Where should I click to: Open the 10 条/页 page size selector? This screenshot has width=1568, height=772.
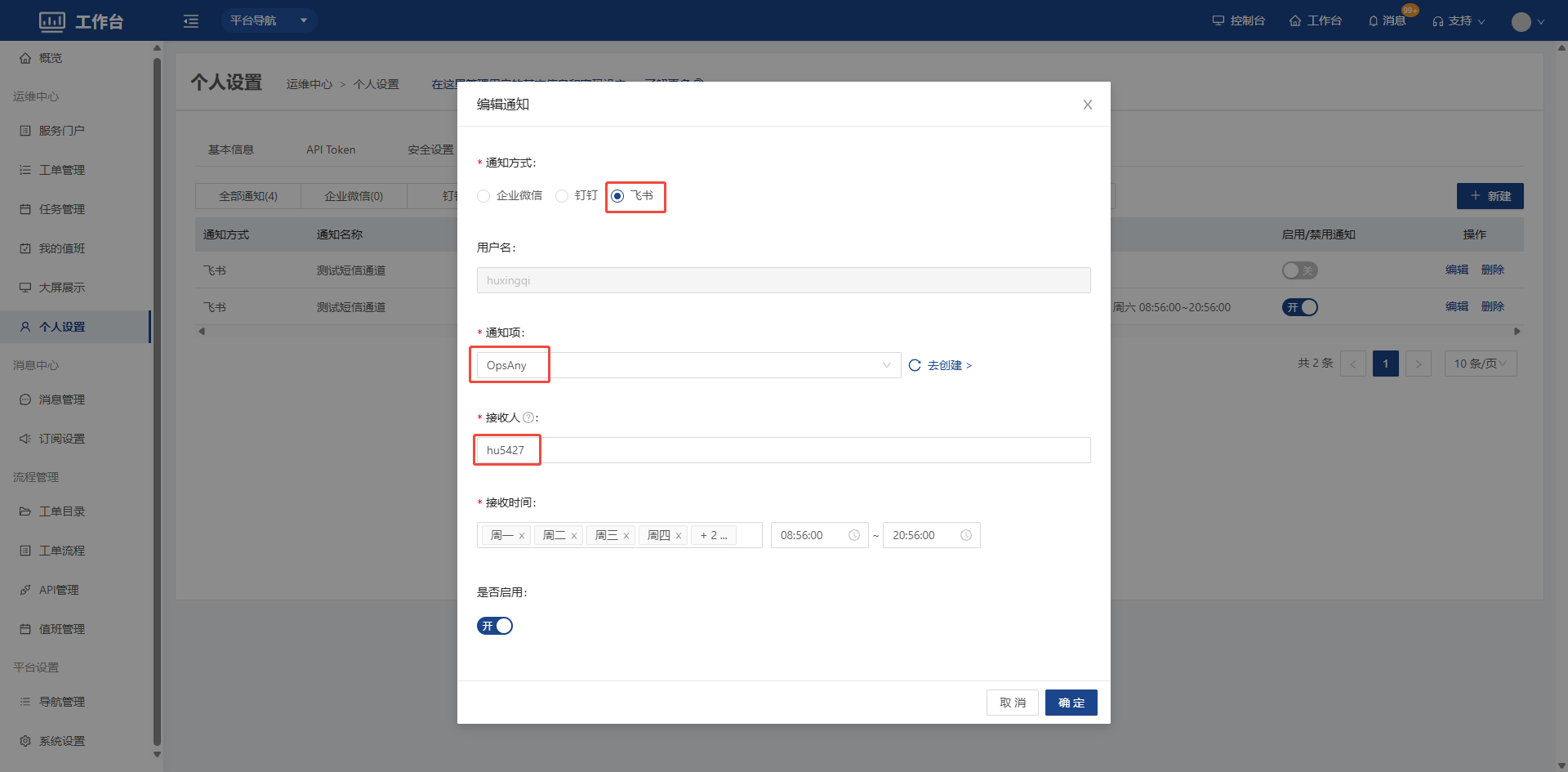tap(1480, 364)
